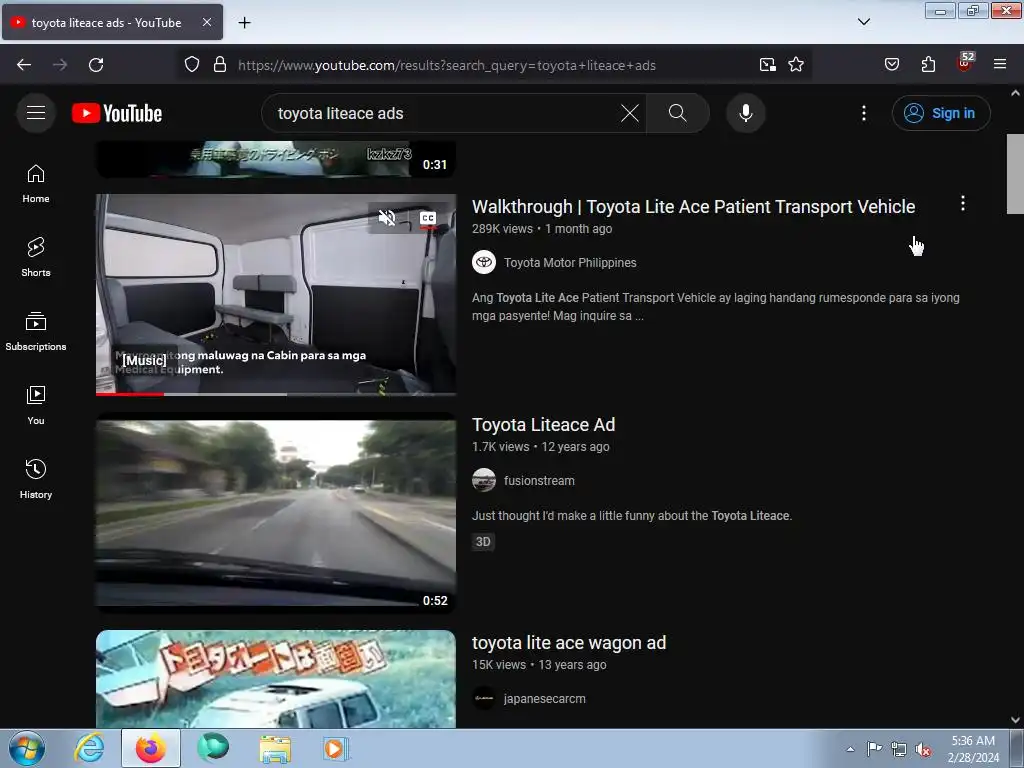Open the 0:31 video thumbnail at top
The height and width of the screenshot is (768, 1024).
(x=276, y=159)
